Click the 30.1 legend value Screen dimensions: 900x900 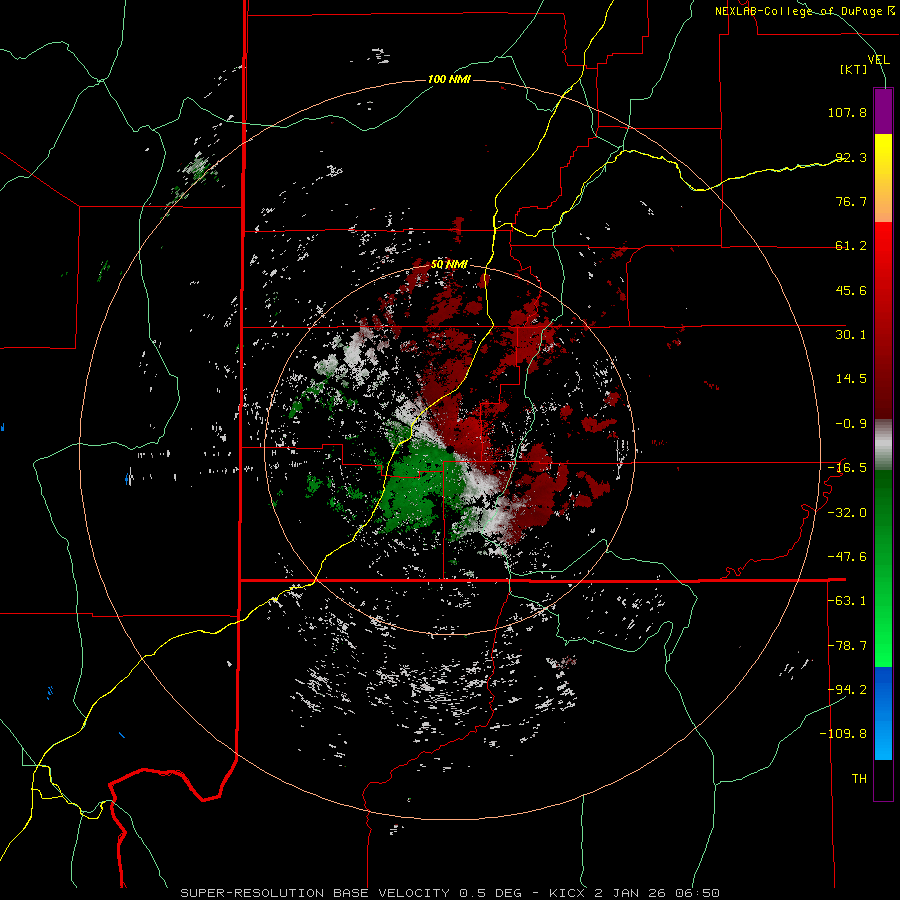coord(851,335)
